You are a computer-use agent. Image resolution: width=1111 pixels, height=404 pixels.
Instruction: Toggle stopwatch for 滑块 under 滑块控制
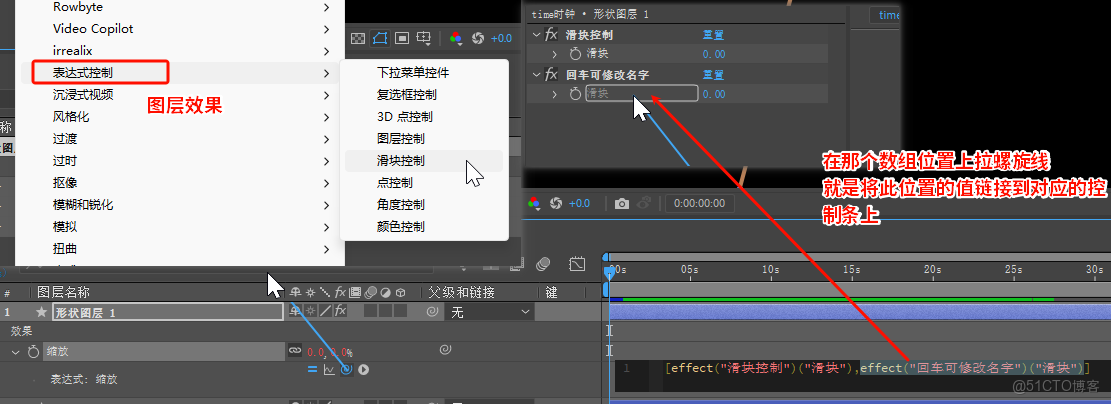tap(575, 54)
